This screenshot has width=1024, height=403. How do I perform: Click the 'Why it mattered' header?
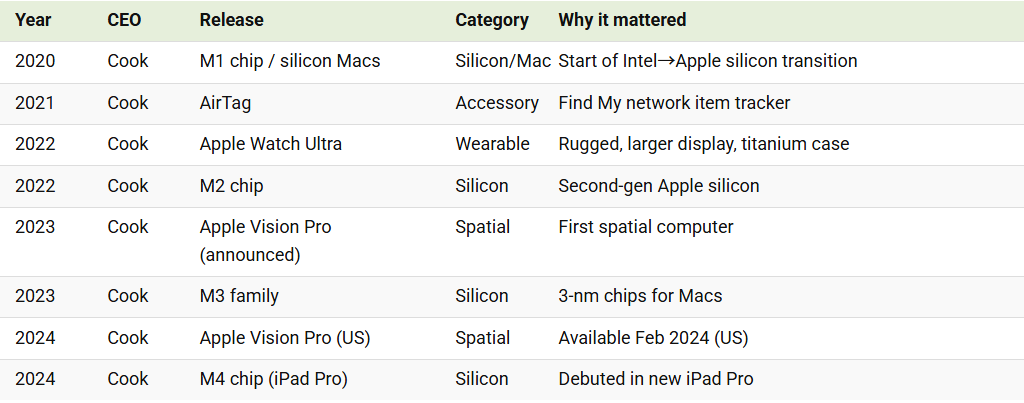coord(622,20)
